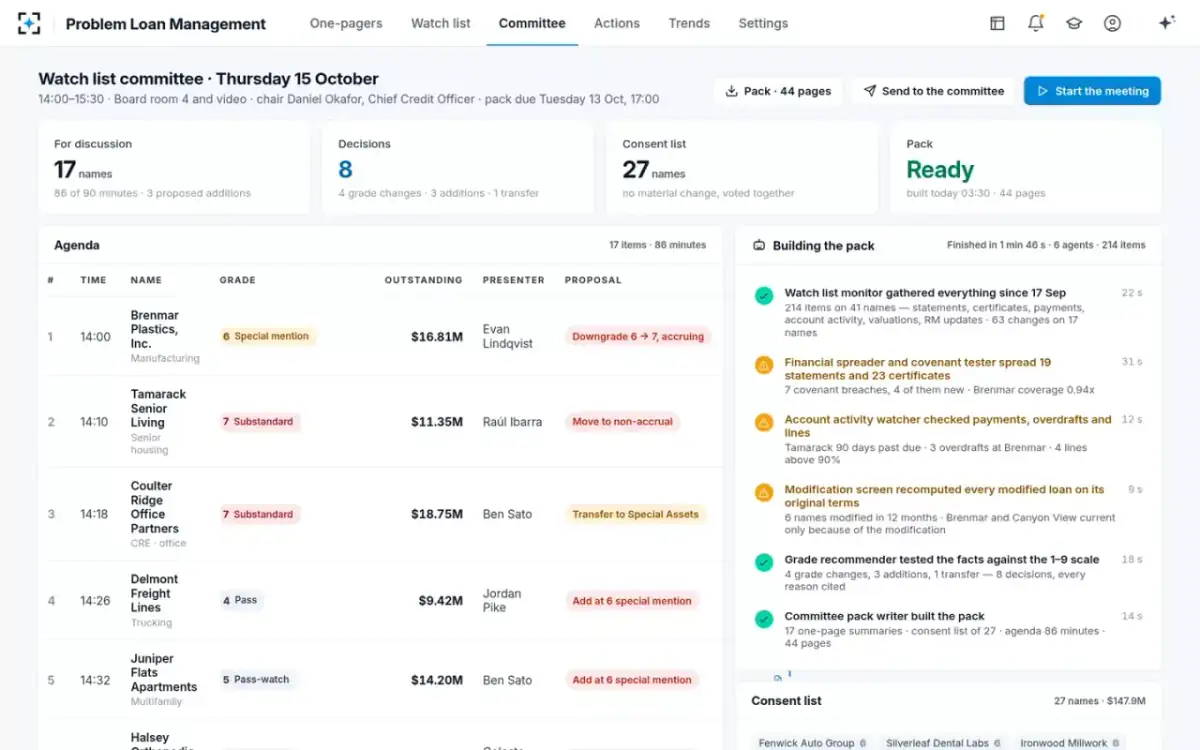Click the $14.20M outstanding amount
The height and width of the screenshot is (750, 1200).
437,680
